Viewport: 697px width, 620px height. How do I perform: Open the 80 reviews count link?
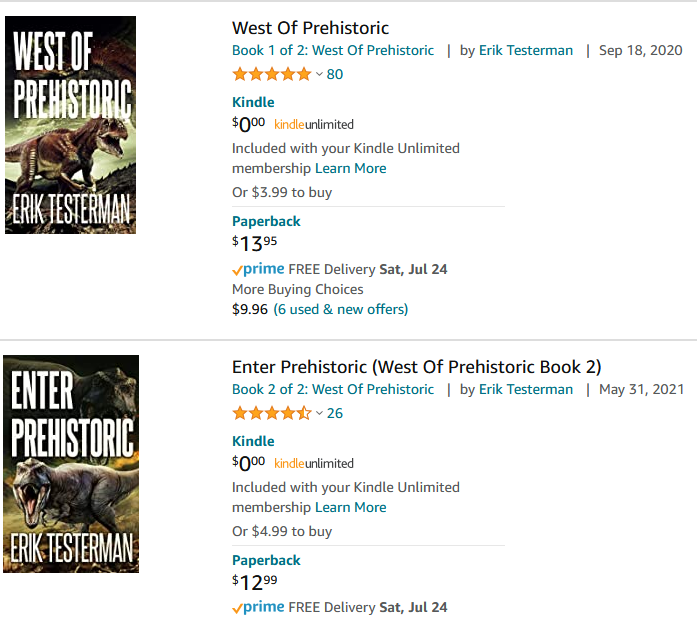(335, 74)
